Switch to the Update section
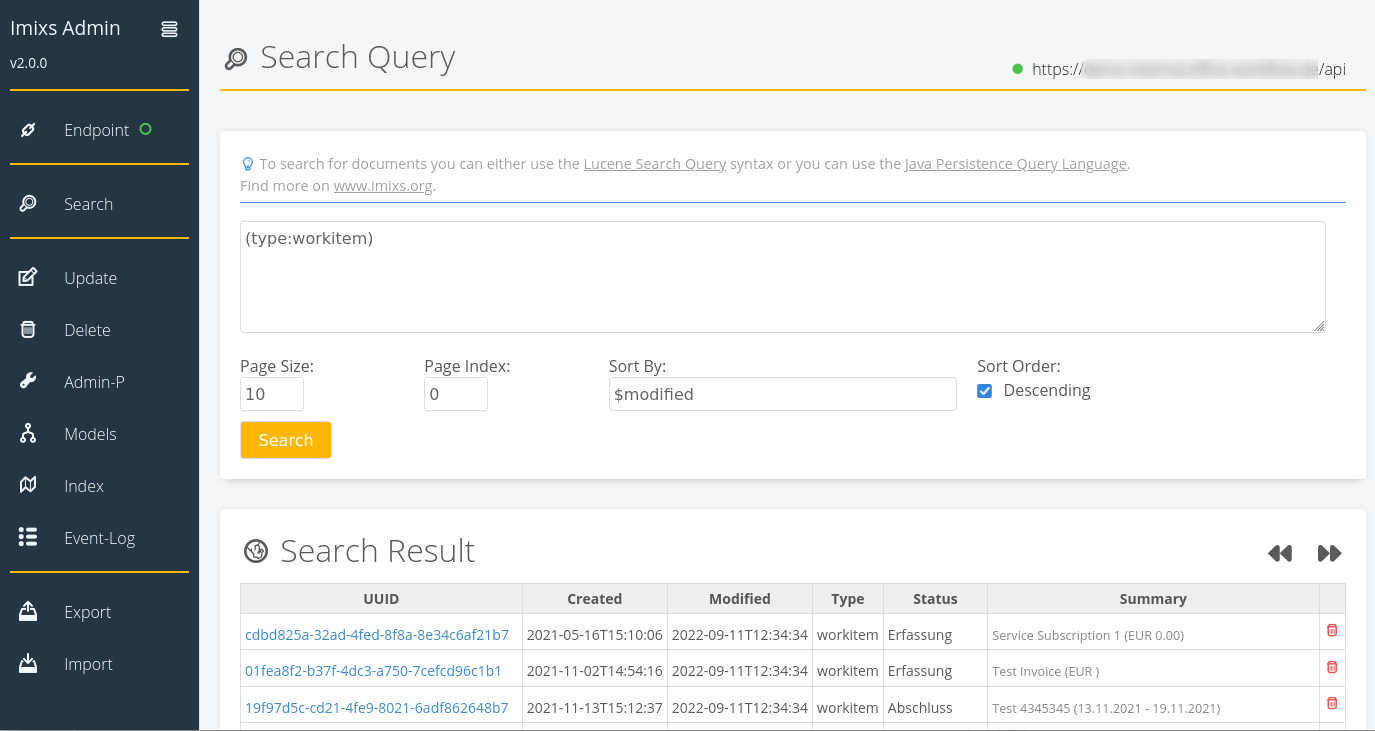 pyautogui.click(x=89, y=277)
